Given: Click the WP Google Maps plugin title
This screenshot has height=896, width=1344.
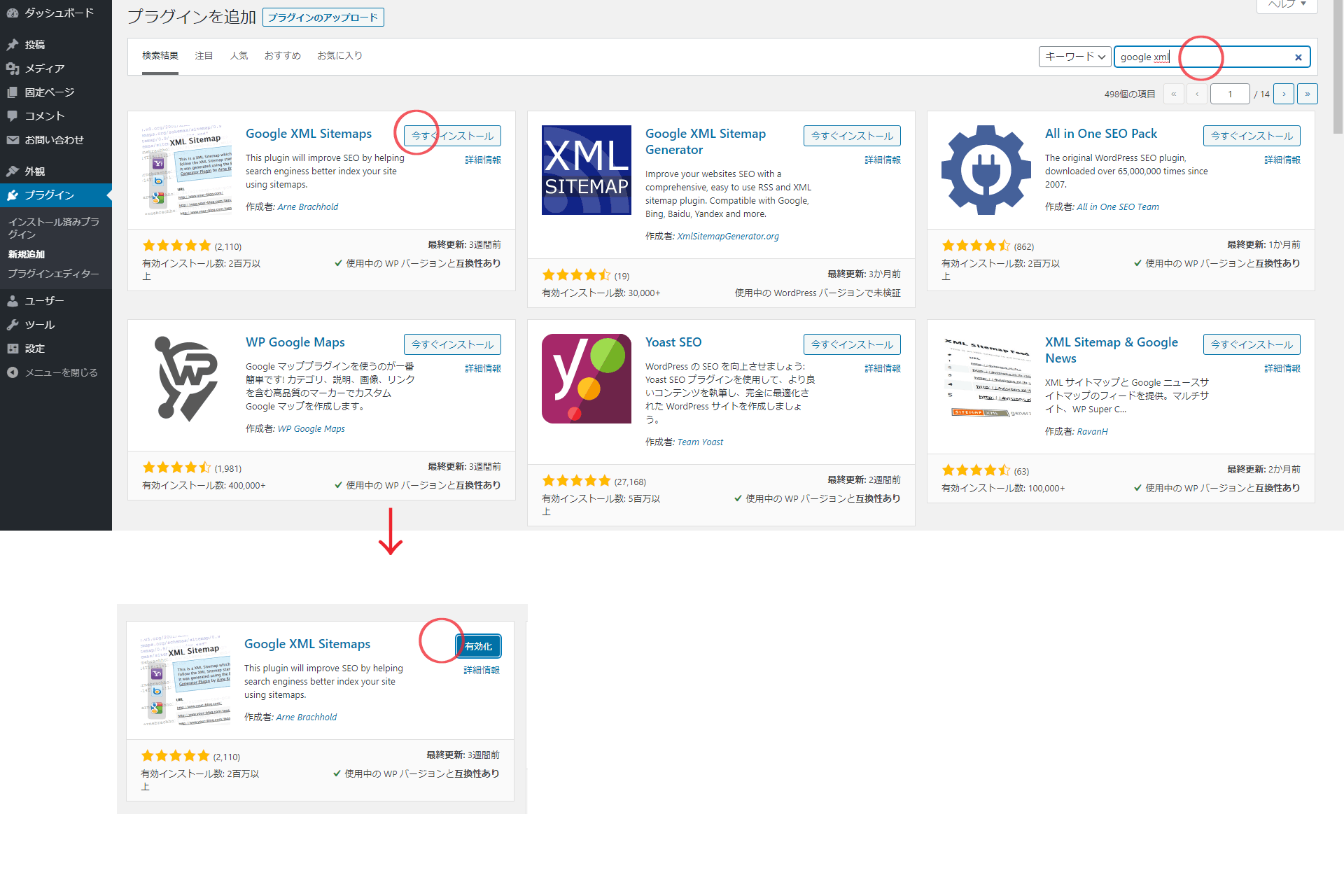Looking at the screenshot, I should (x=295, y=342).
